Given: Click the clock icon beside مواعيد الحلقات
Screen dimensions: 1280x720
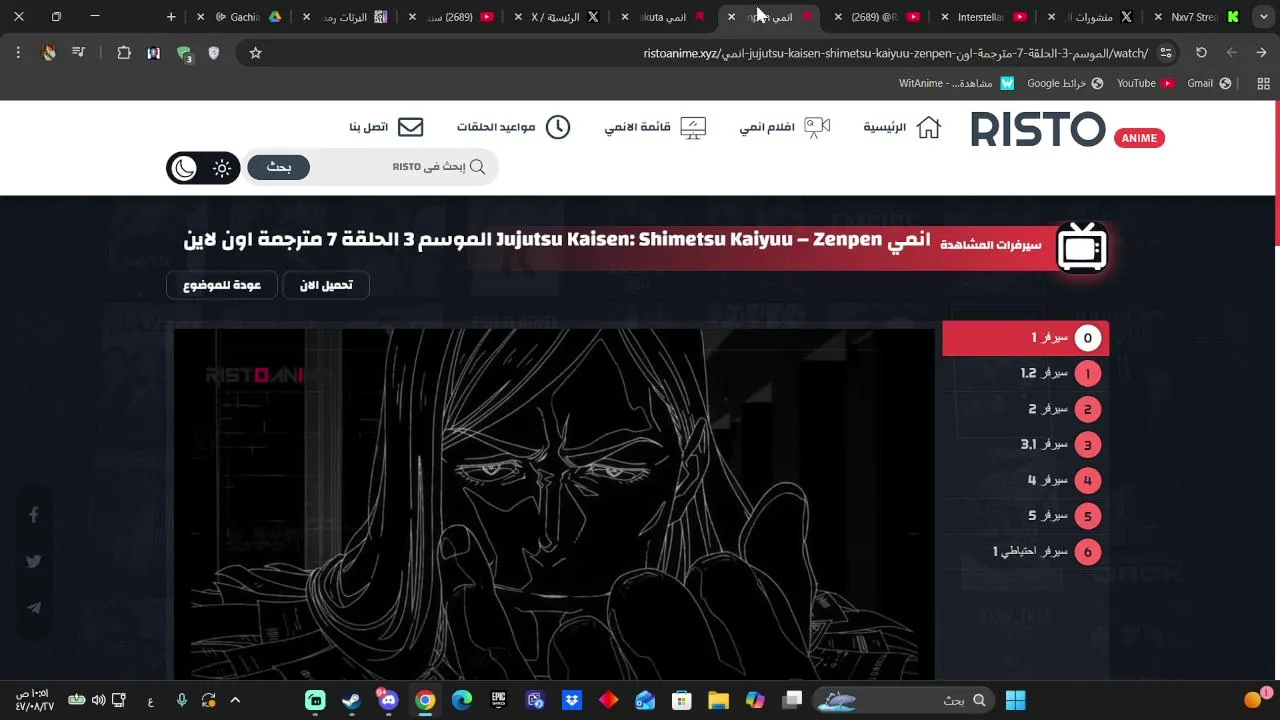Looking at the screenshot, I should (558, 127).
